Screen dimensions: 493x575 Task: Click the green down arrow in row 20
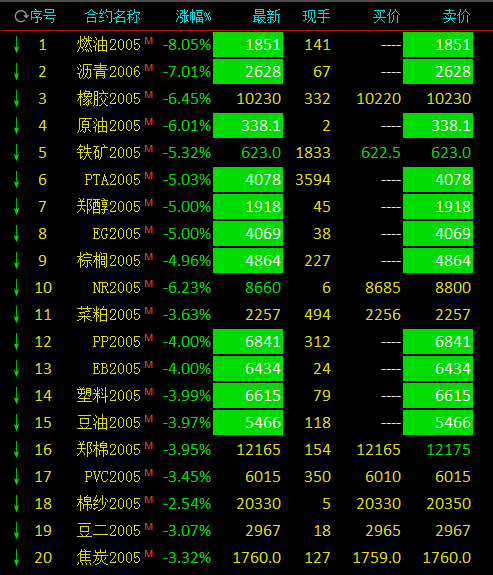tap(16, 557)
